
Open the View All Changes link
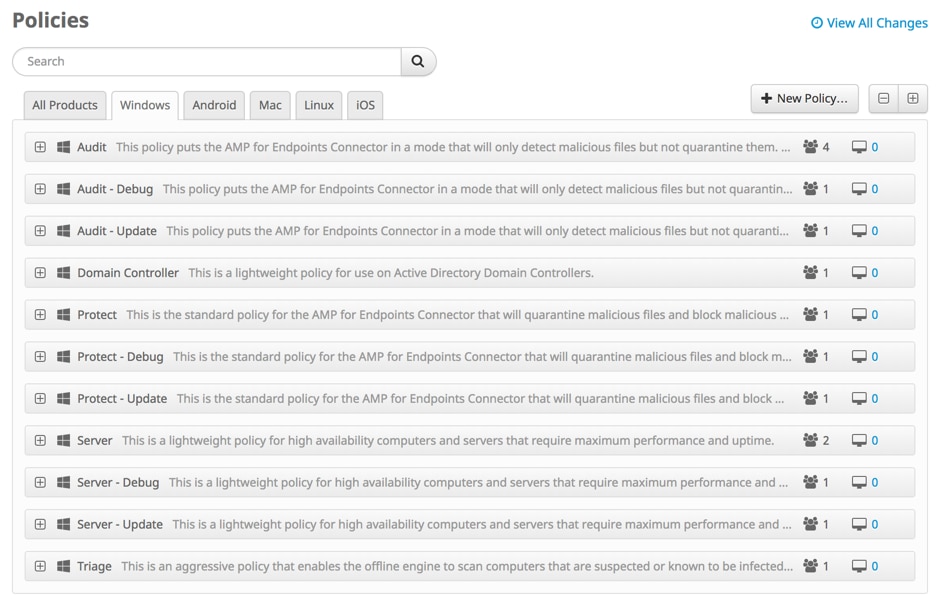coord(869,23)
